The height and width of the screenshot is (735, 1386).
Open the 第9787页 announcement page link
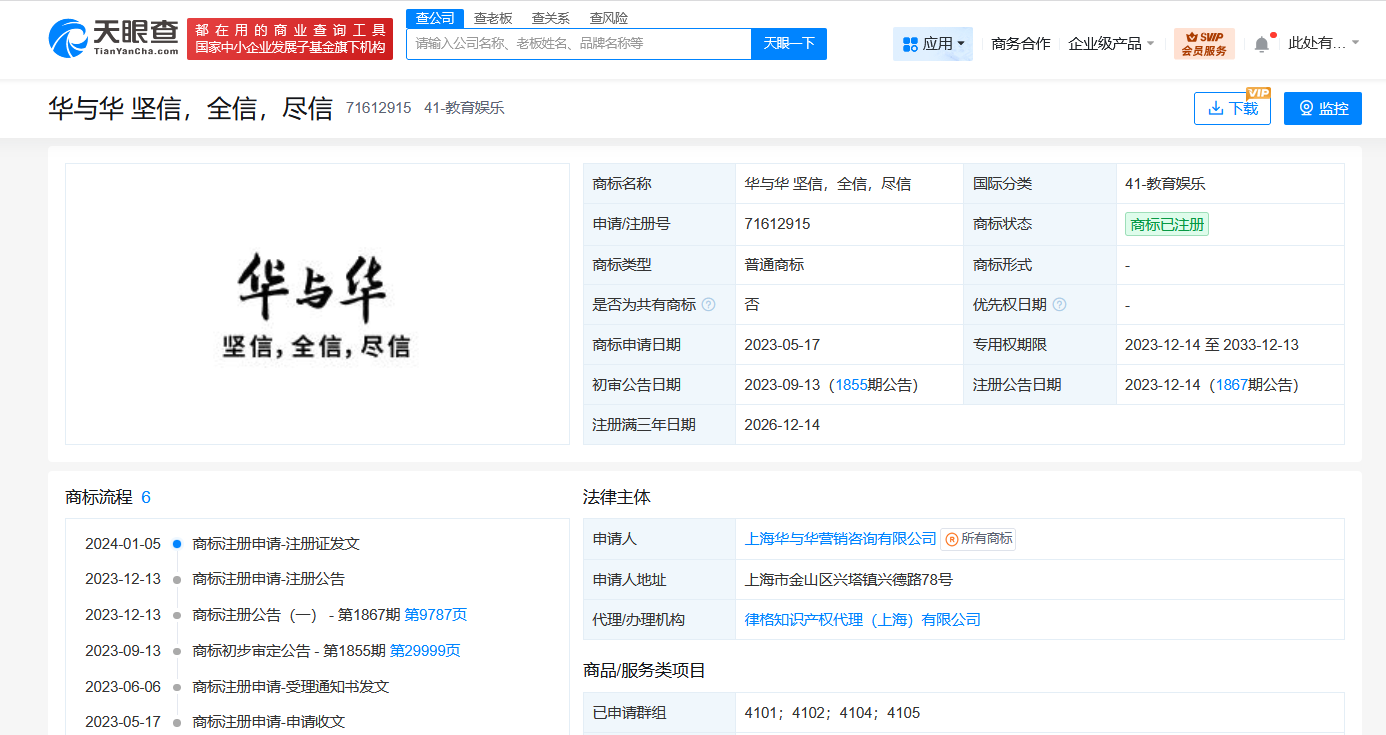[435, 615]
